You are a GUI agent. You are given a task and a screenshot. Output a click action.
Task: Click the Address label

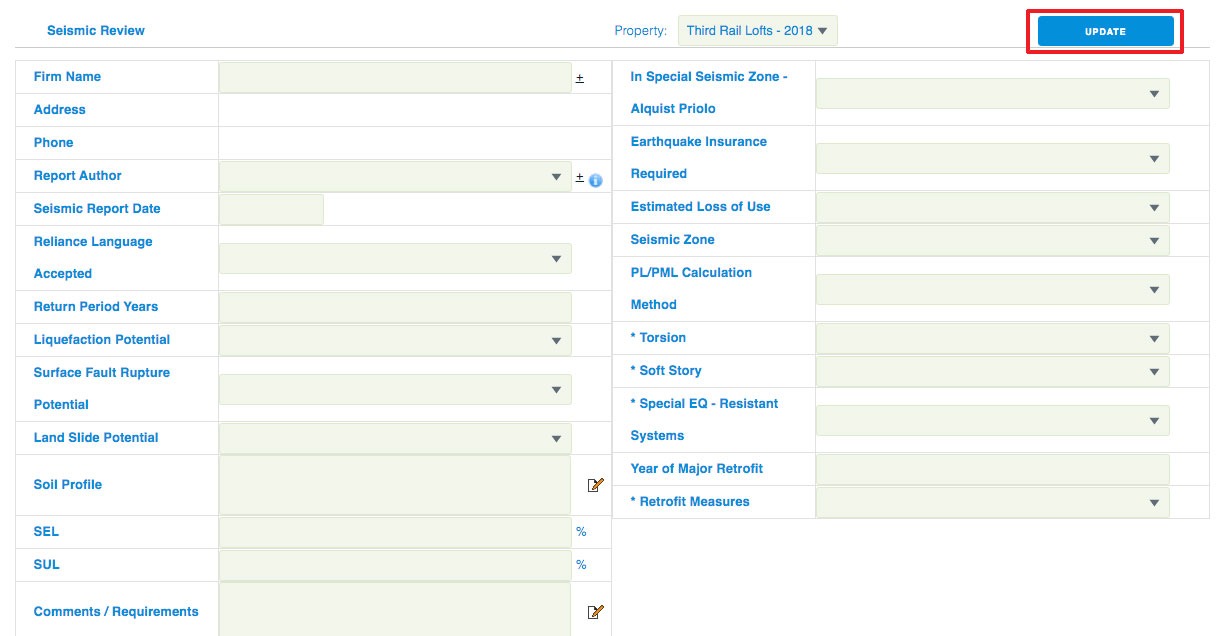pyautogui.click(x=60, y=110)
